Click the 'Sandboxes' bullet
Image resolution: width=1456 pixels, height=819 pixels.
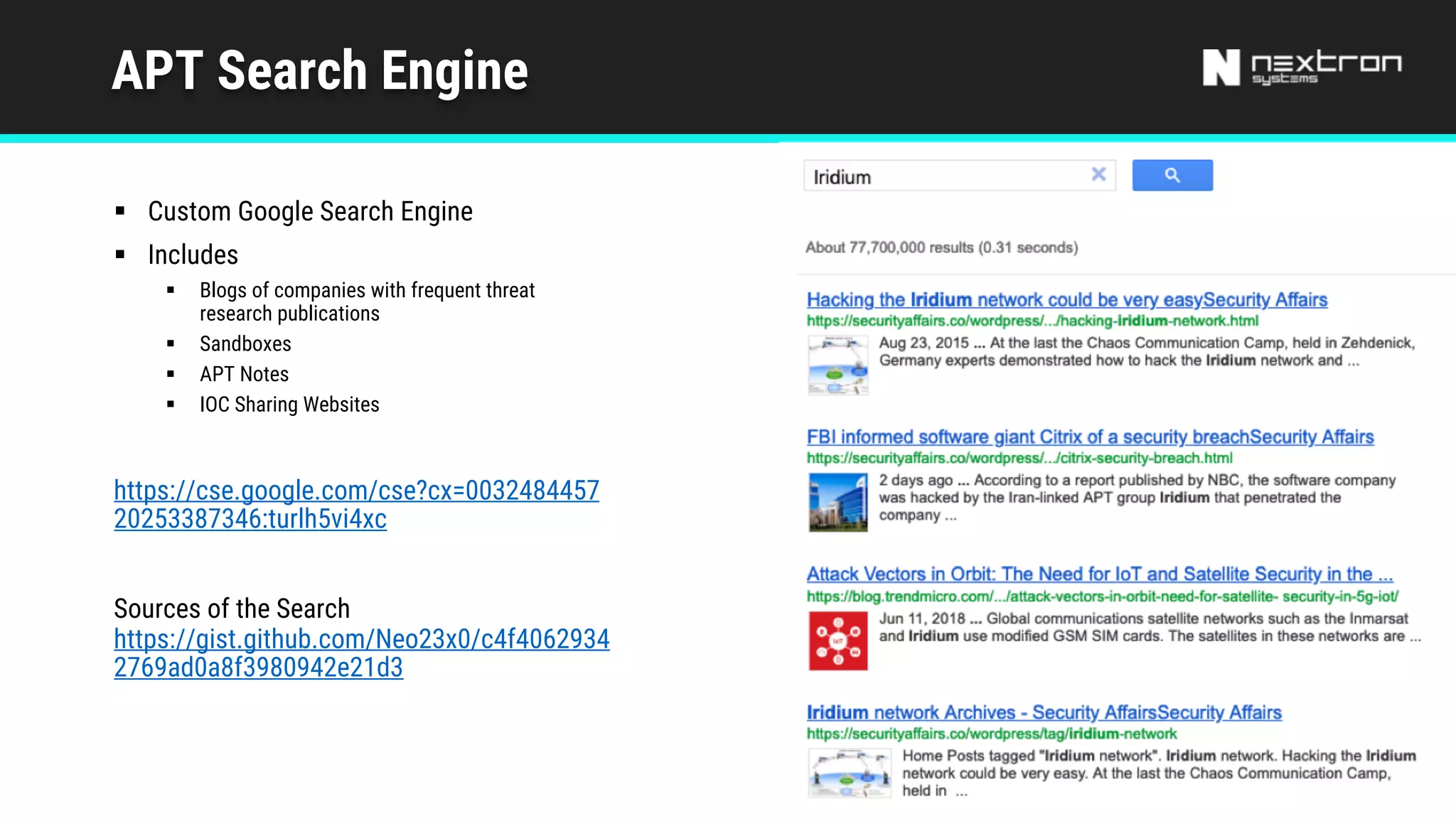point(245,343)
